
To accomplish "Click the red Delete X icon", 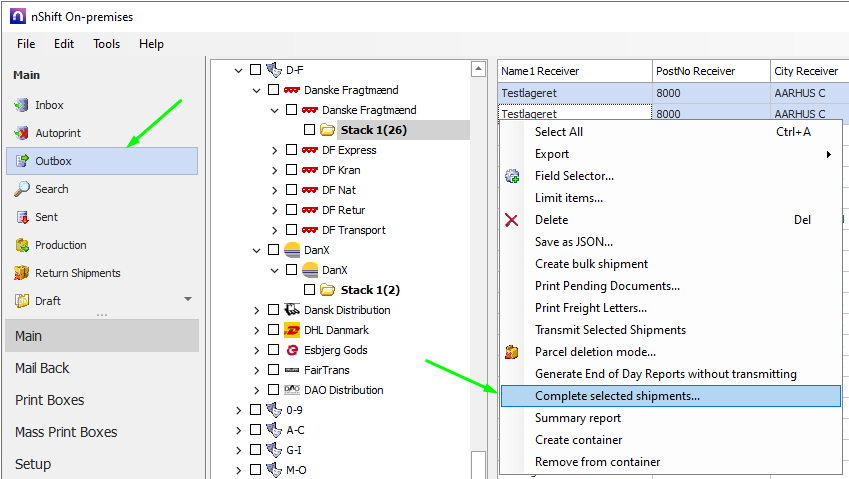I will pos(513,220).
